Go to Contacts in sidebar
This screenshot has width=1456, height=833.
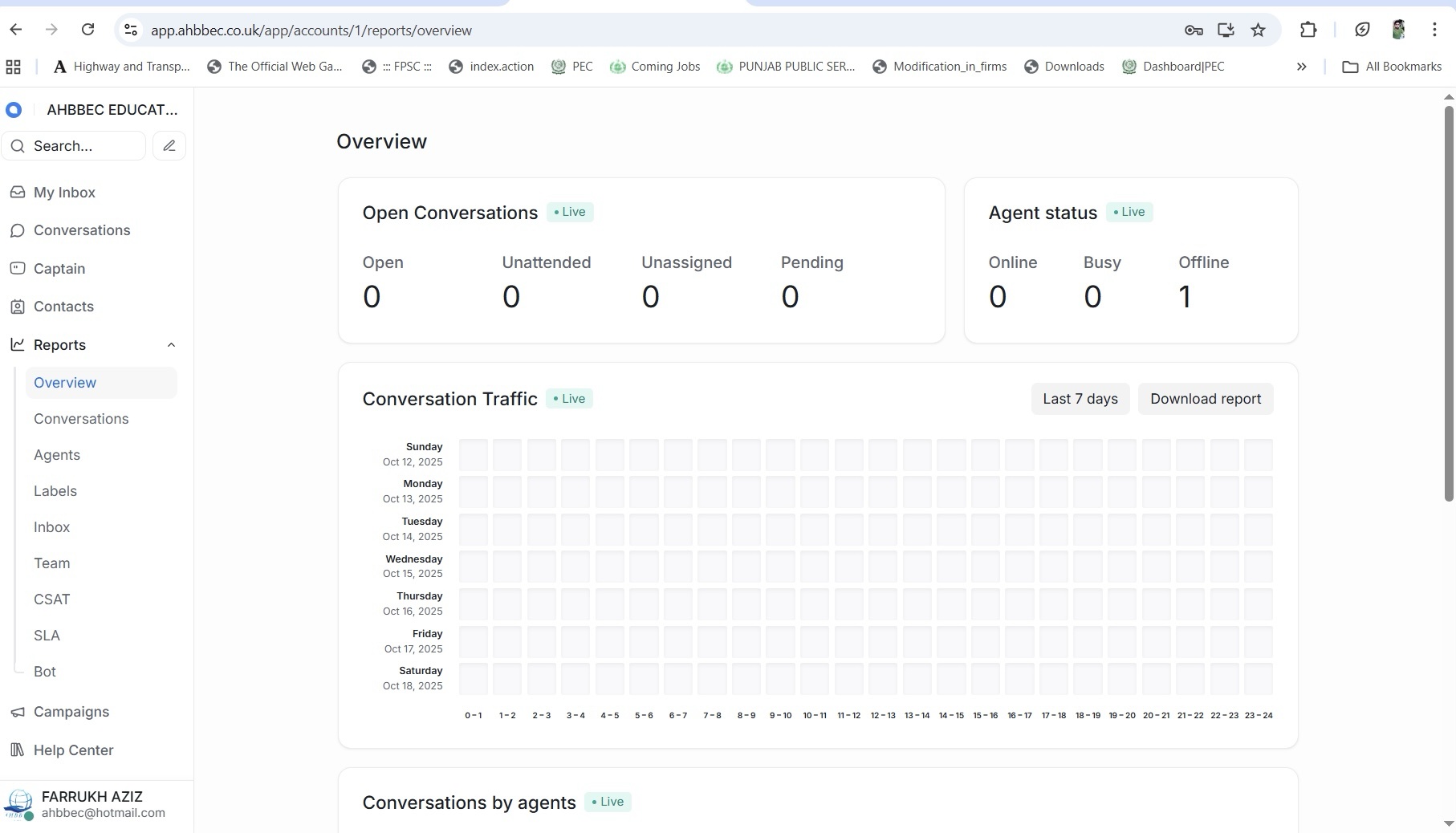pos(63,307)
